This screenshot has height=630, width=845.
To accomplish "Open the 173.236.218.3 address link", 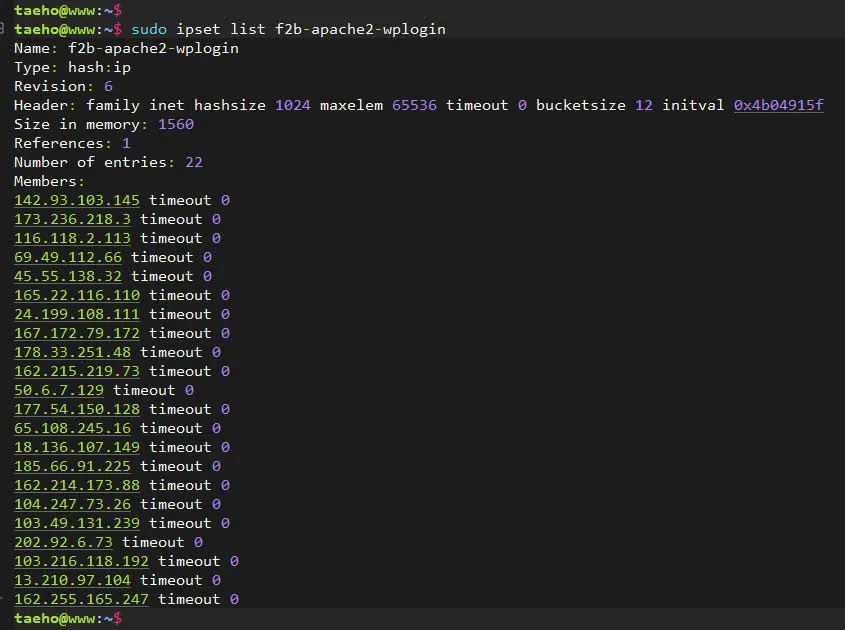I will tap(72, 219).
